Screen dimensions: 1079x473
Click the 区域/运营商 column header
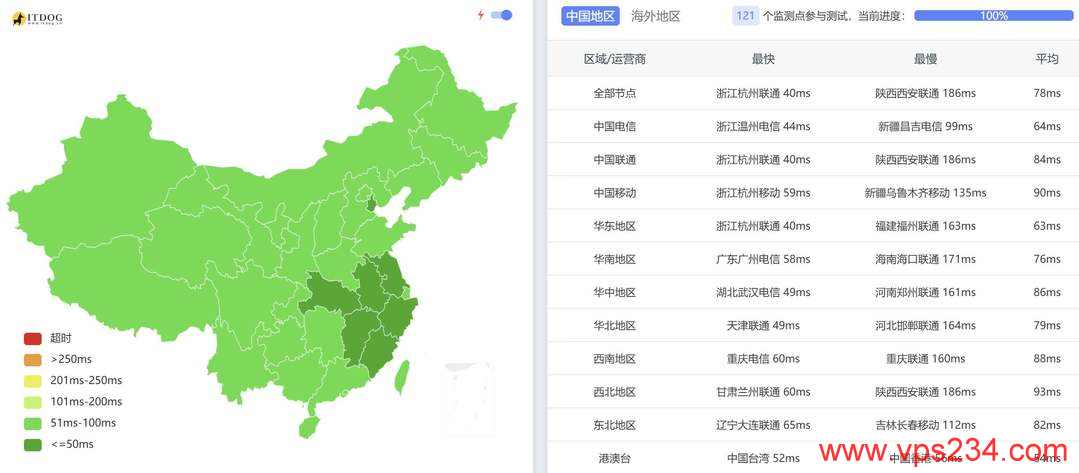click(615, 59)
